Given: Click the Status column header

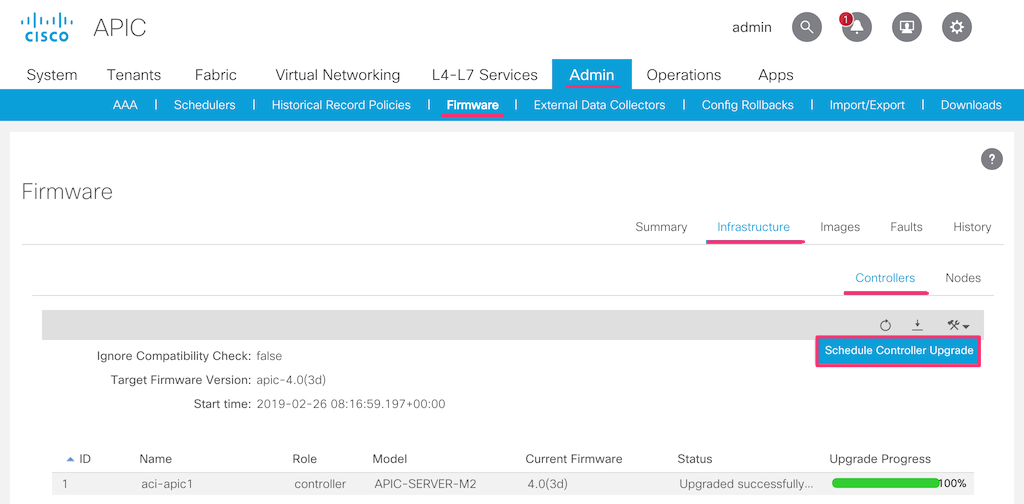Looking at the screenshot, I should click(695, 459).
